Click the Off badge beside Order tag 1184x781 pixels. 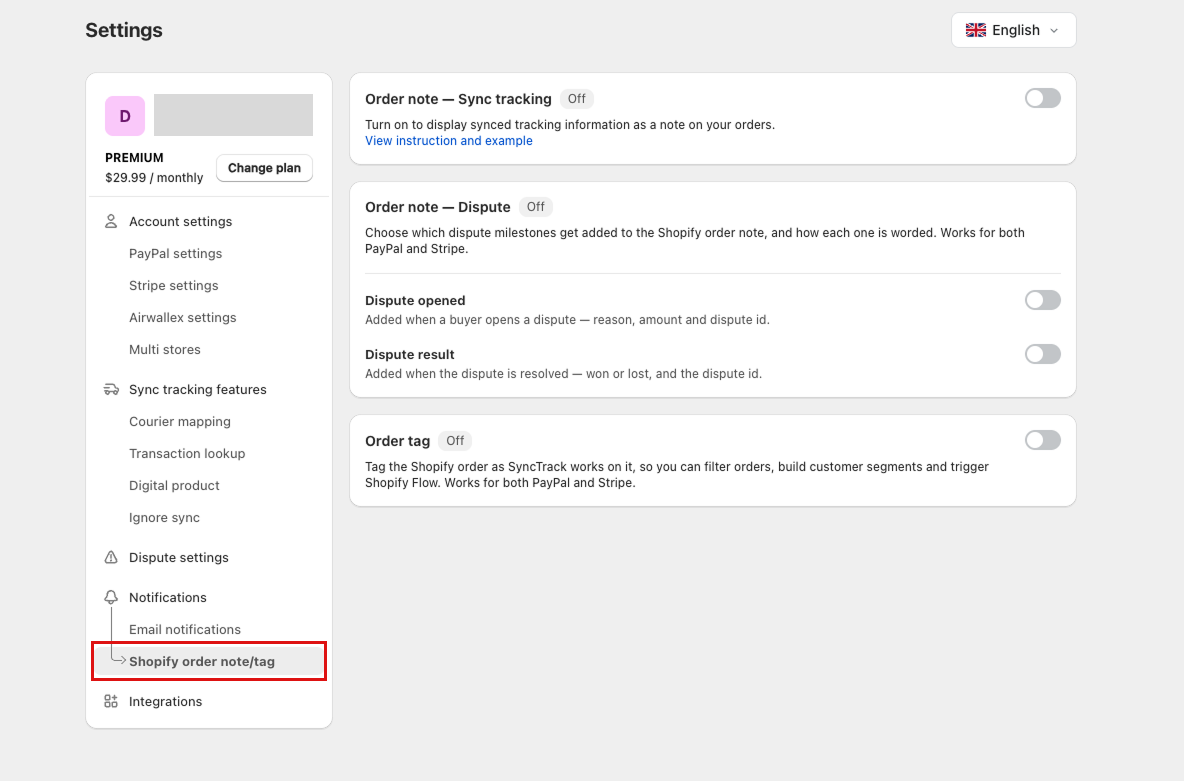tap(455, 440)
